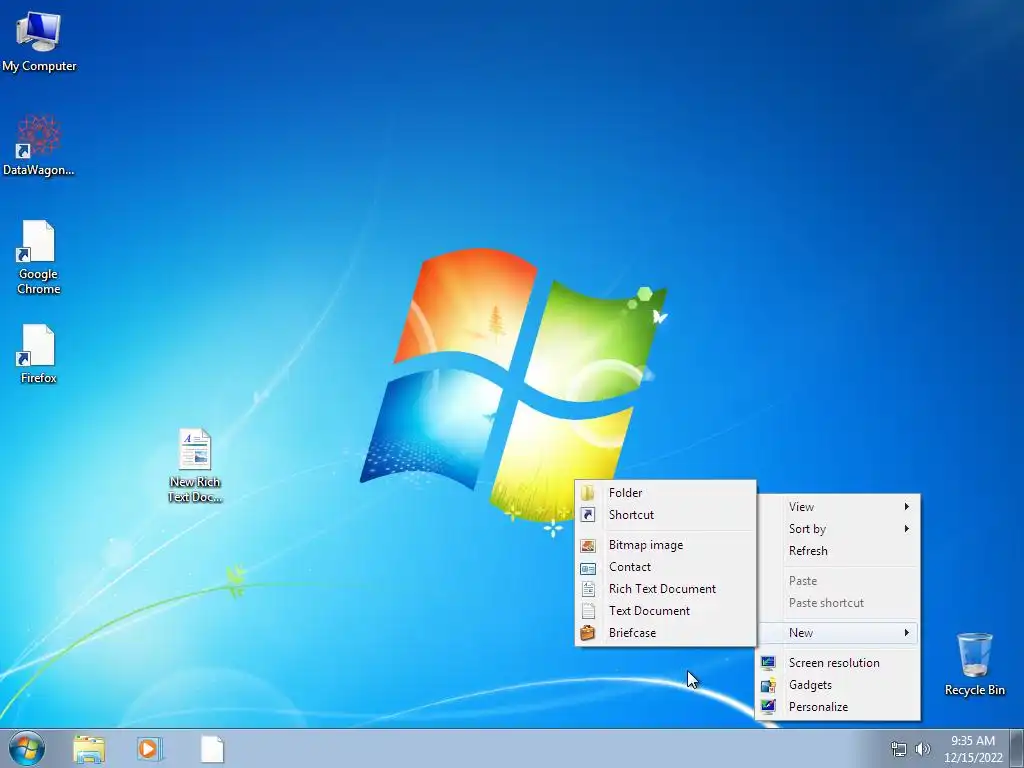Open Windows Explorer from the taskbar

click(x=89, y=749)
